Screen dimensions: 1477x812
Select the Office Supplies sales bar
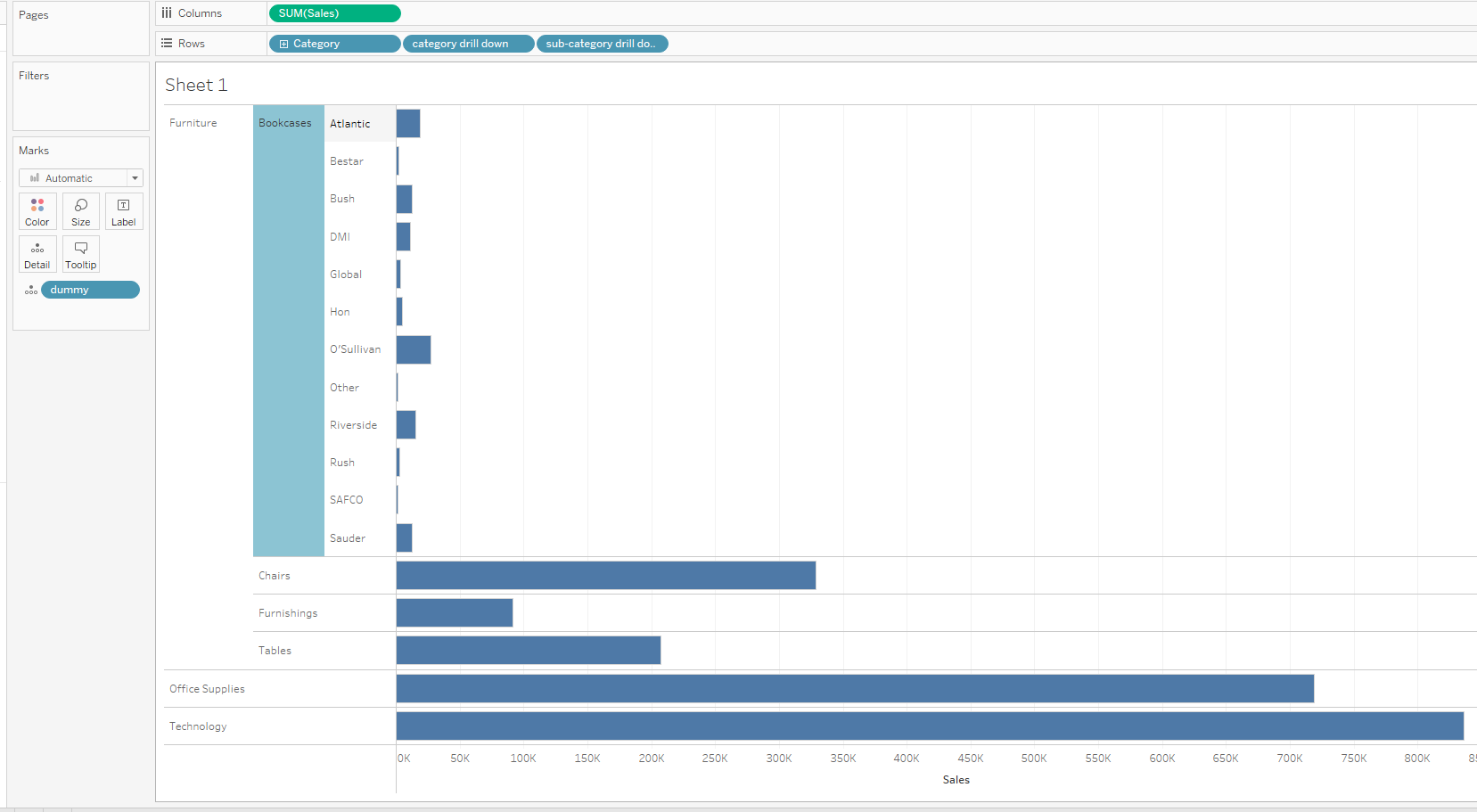pos(855,689)
